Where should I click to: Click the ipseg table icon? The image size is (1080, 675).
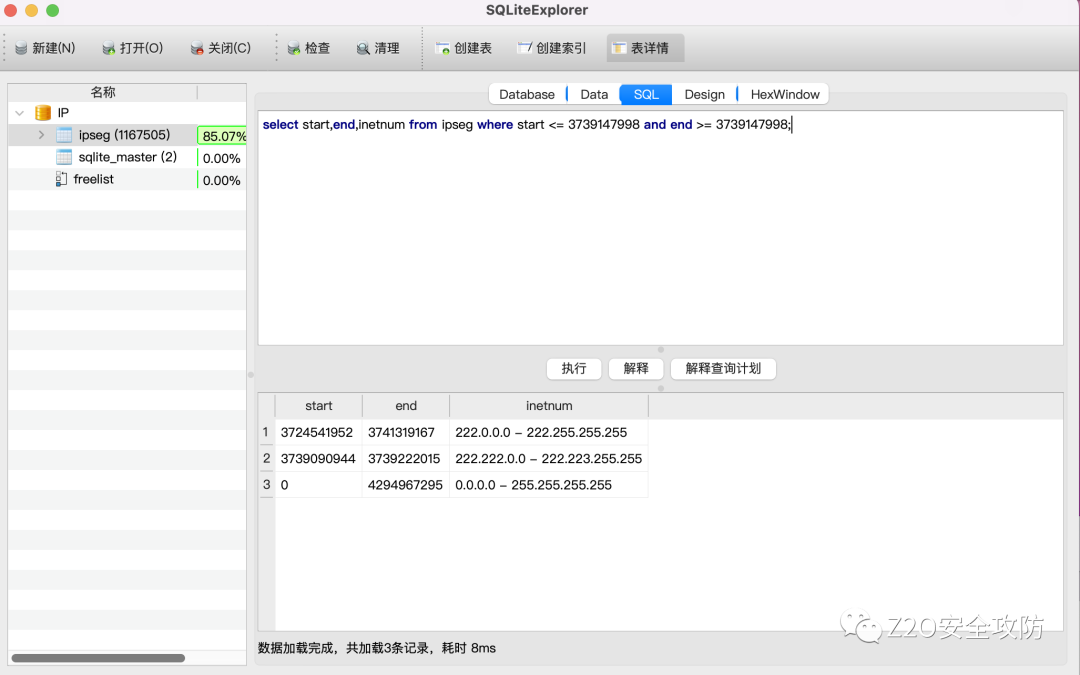pyautogui.click(x=64, y=135)
